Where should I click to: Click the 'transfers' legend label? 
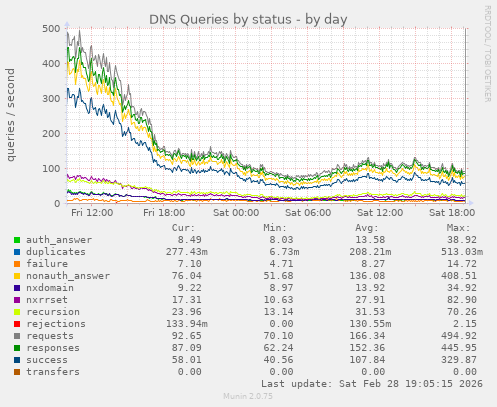pos(53,372)
